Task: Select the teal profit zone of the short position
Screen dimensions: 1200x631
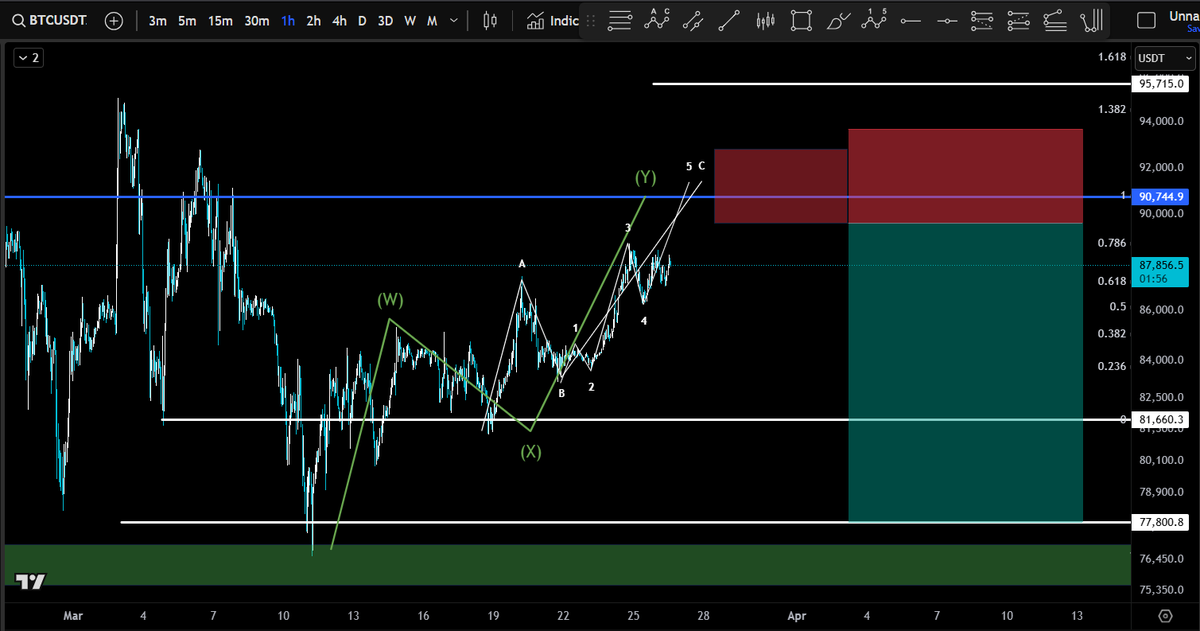Action: 965,372
